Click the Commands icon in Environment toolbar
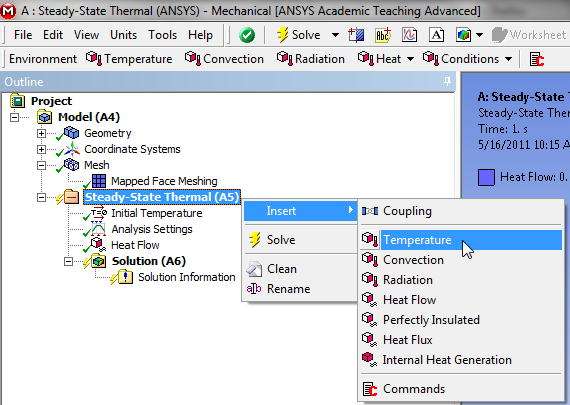Viewport: 570px width, 405px height. coord(537,59)
